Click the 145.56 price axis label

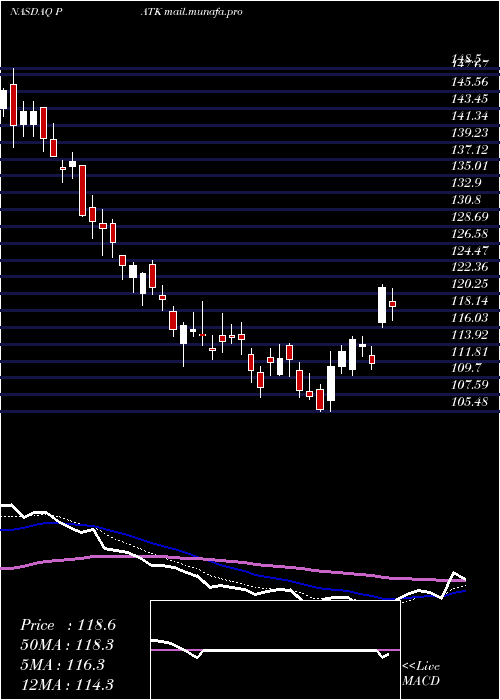470,82
